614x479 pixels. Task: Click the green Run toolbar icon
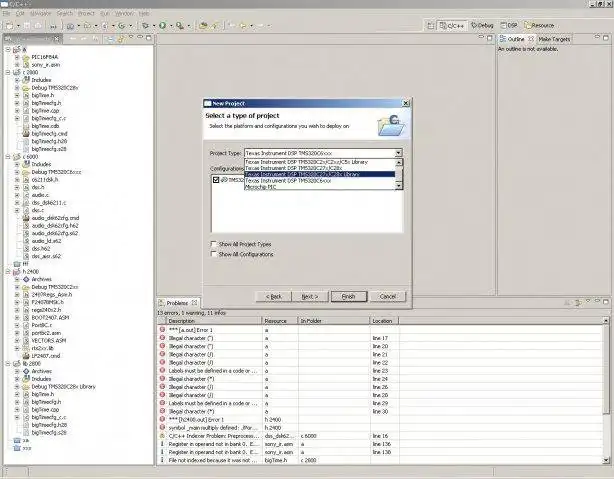tap(162, 26)
